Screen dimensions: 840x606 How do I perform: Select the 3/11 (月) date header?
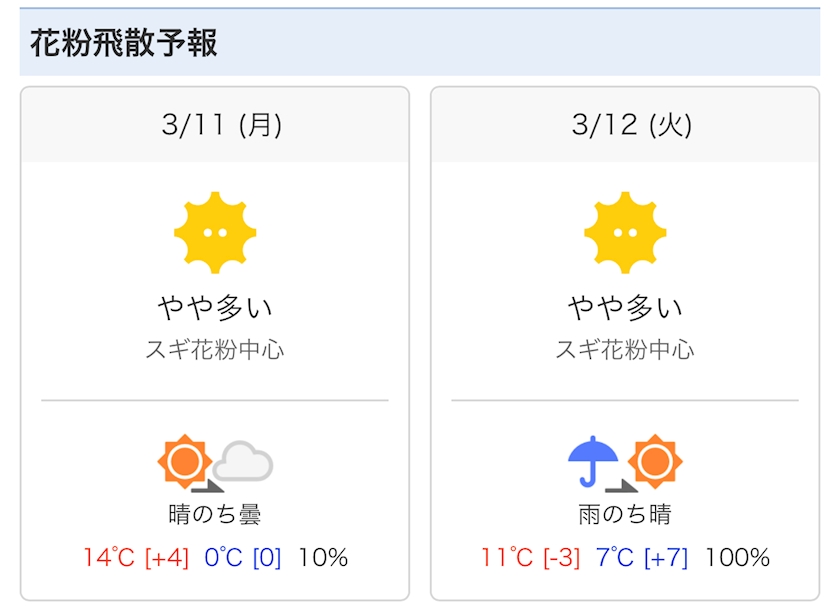215,125
